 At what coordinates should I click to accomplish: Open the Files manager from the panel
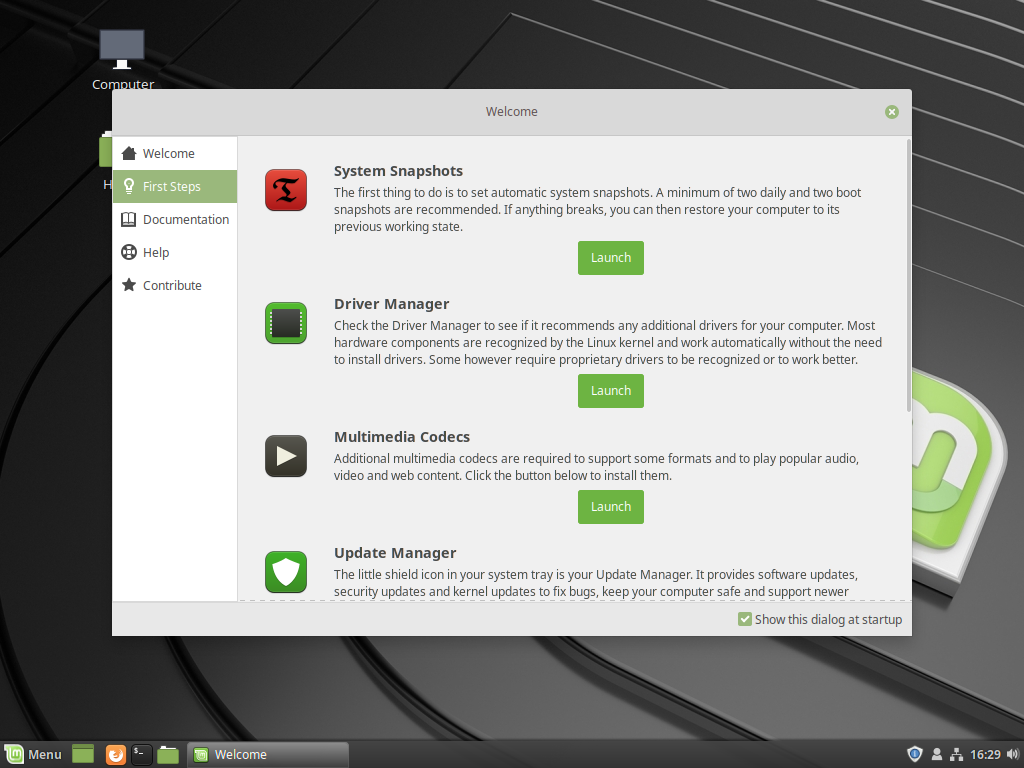[x=168, y=754]
